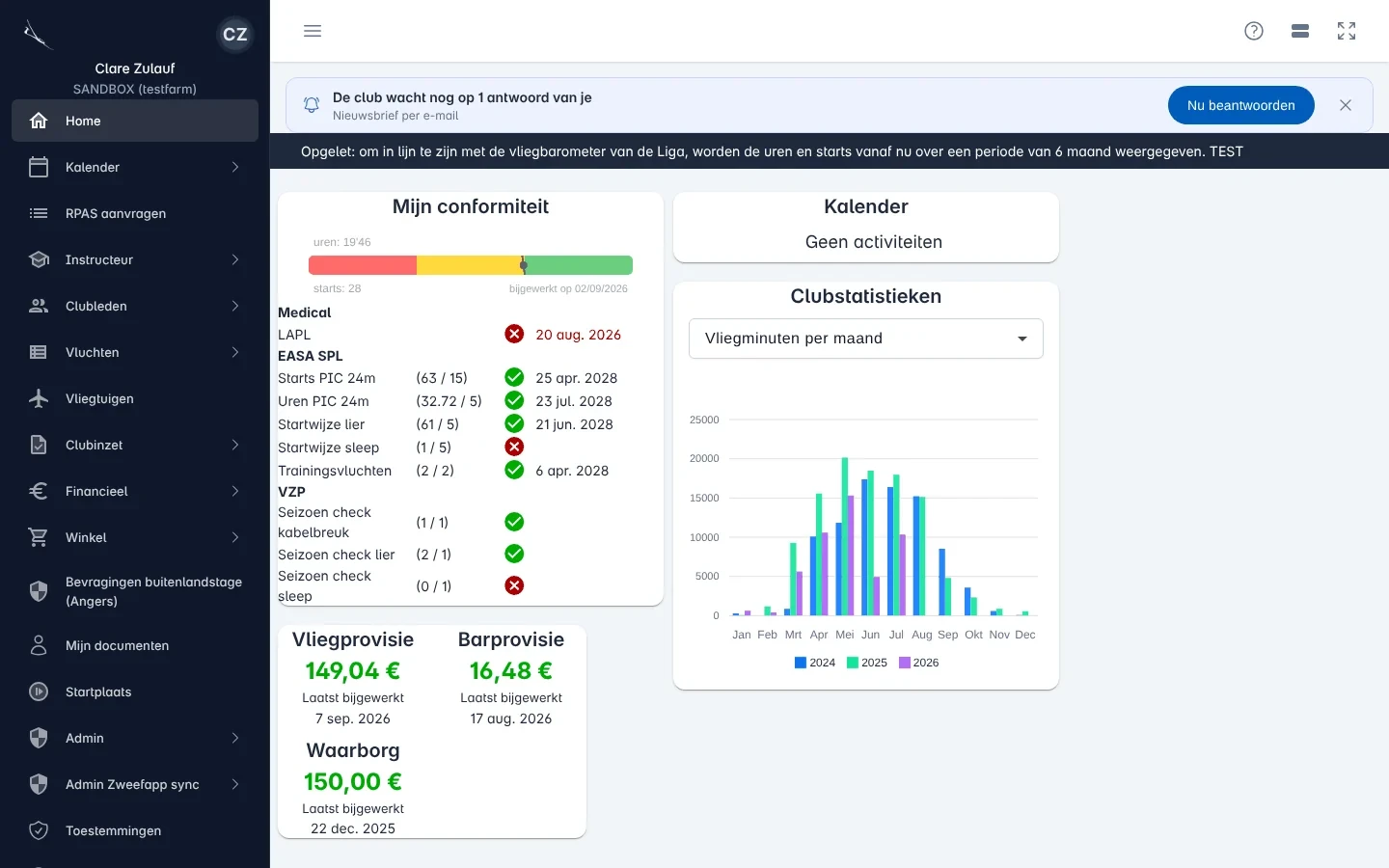
Task: Expand the Admin Zweefapp sync chevron
Action: (x=235, y=784)
